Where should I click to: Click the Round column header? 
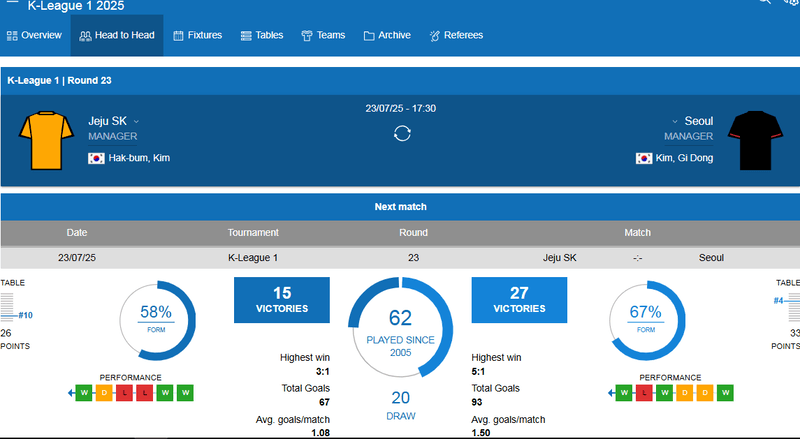[x=413, y=232]
